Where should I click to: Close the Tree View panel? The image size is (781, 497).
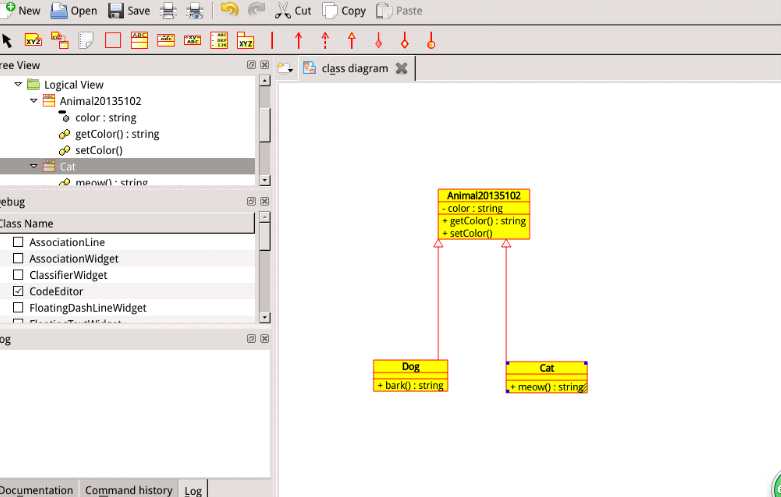tap(264, 65)
